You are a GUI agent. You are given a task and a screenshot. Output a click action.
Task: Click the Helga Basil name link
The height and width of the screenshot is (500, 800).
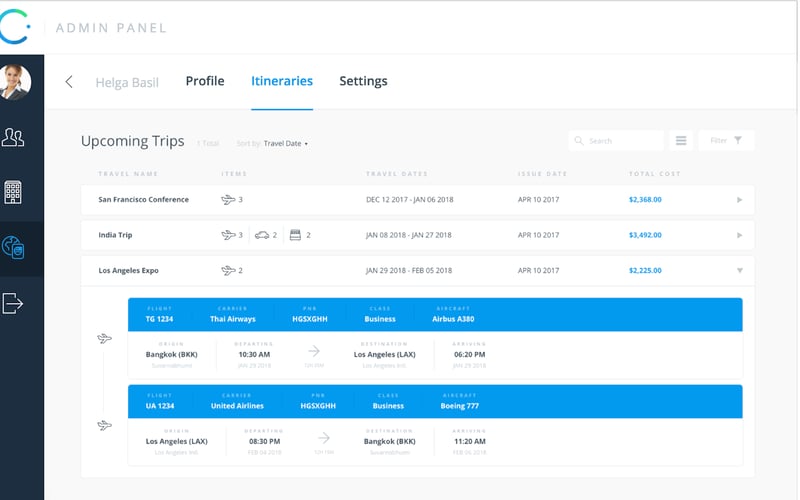pyautogui.click(x=127, y=82)
